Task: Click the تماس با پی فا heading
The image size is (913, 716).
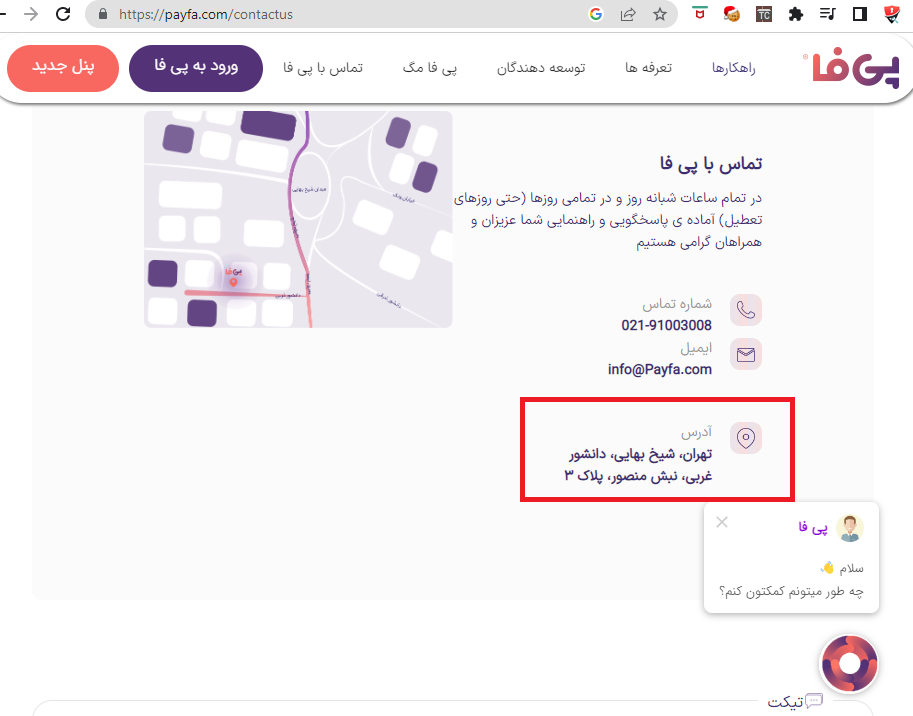Action: click(711, 164)
